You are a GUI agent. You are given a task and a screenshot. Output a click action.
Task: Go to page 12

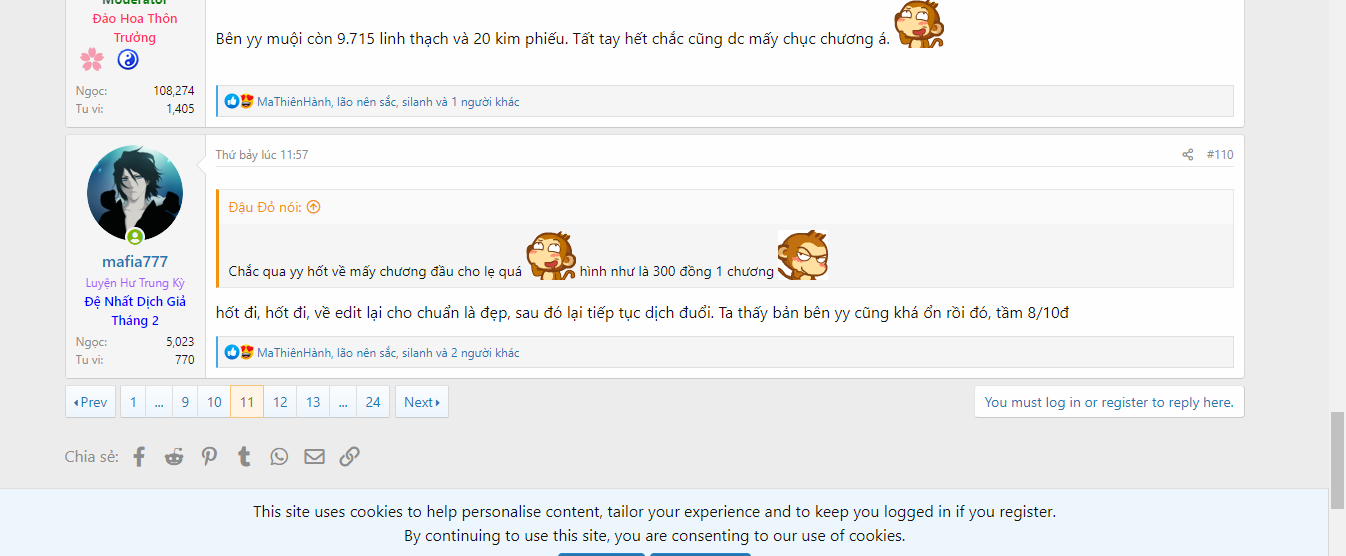280,402
